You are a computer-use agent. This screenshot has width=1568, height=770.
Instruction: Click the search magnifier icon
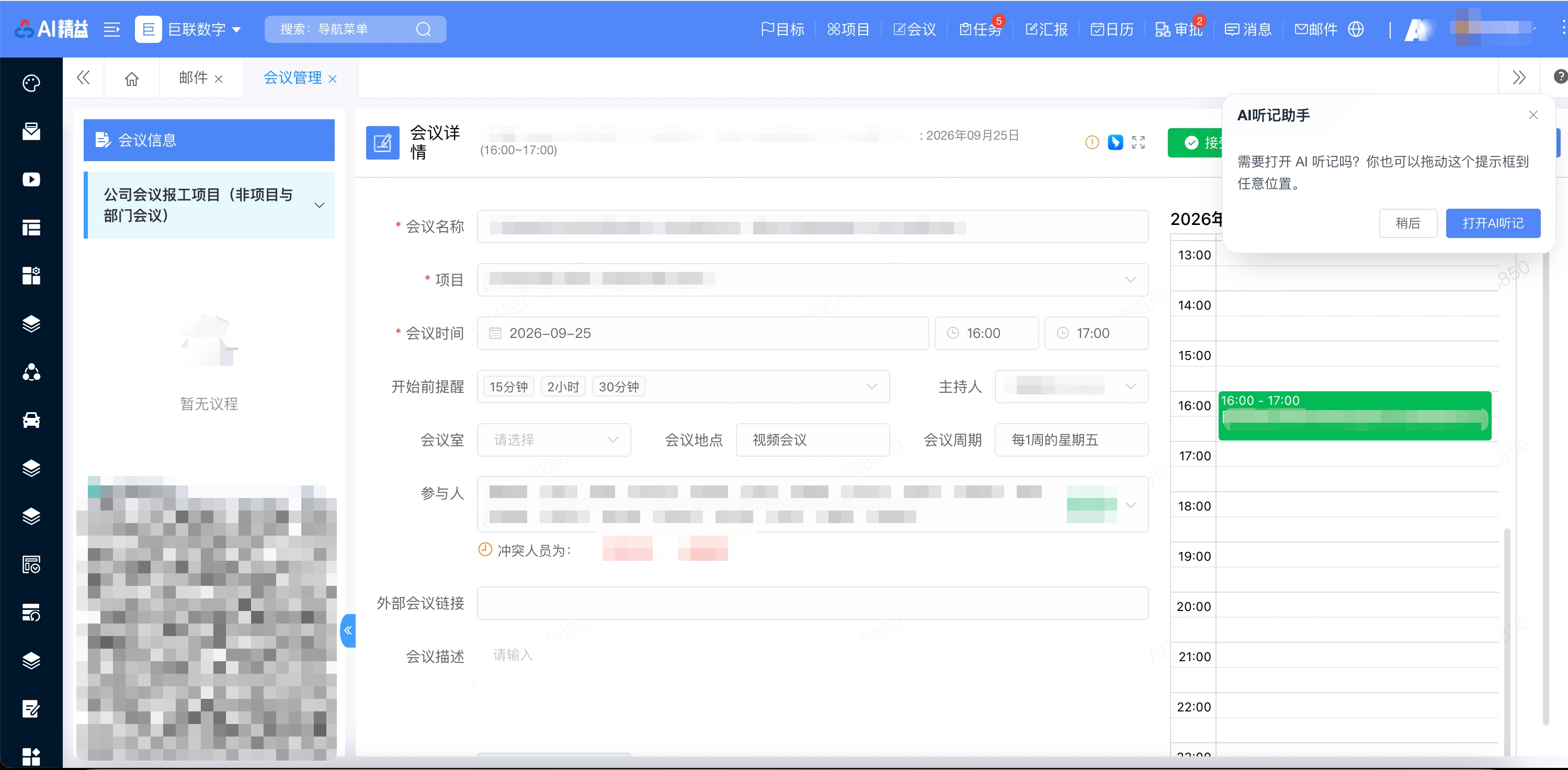click(424, 29)
